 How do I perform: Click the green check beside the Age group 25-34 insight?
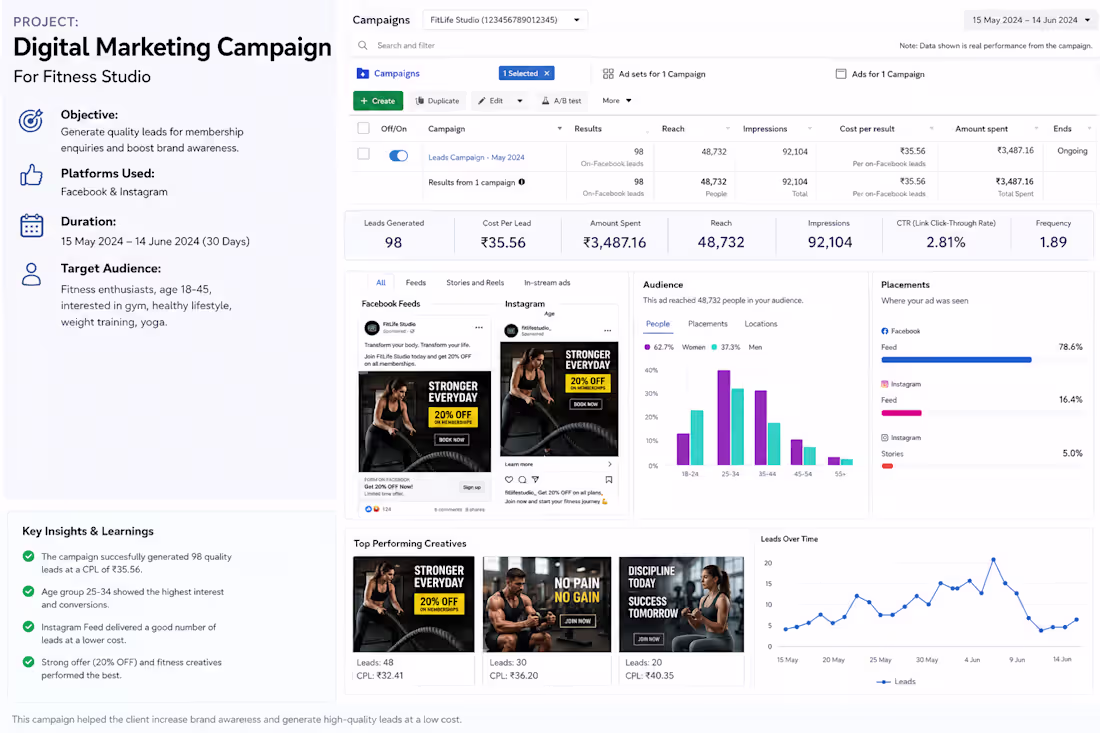[x=29, y=591]
